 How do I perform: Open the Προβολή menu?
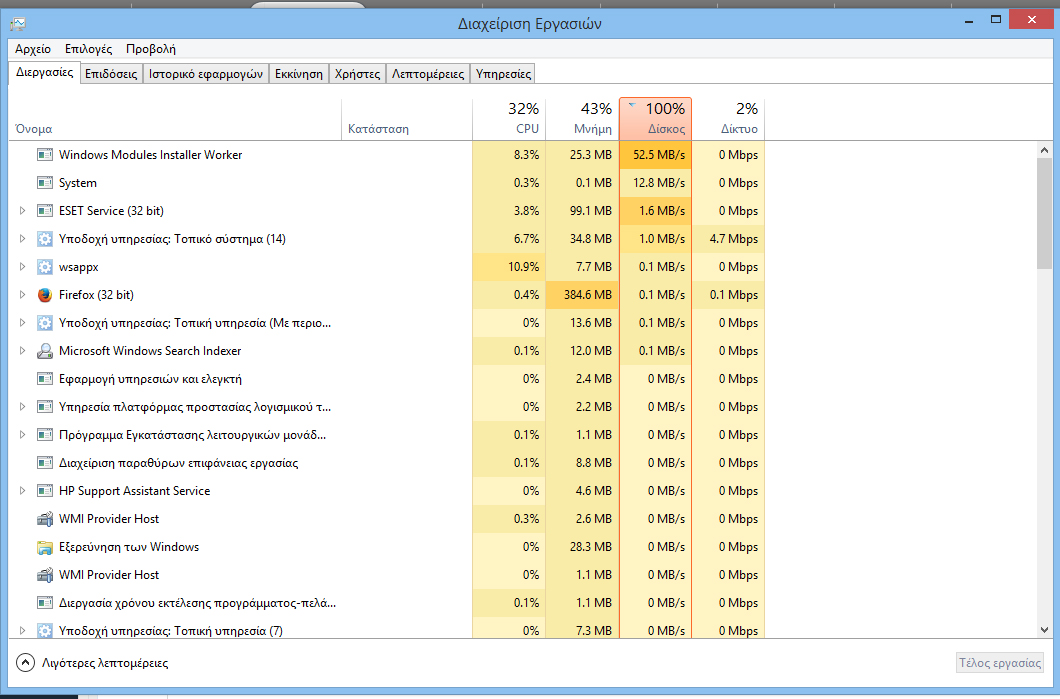pyautogui.click(x=151, y=49)
